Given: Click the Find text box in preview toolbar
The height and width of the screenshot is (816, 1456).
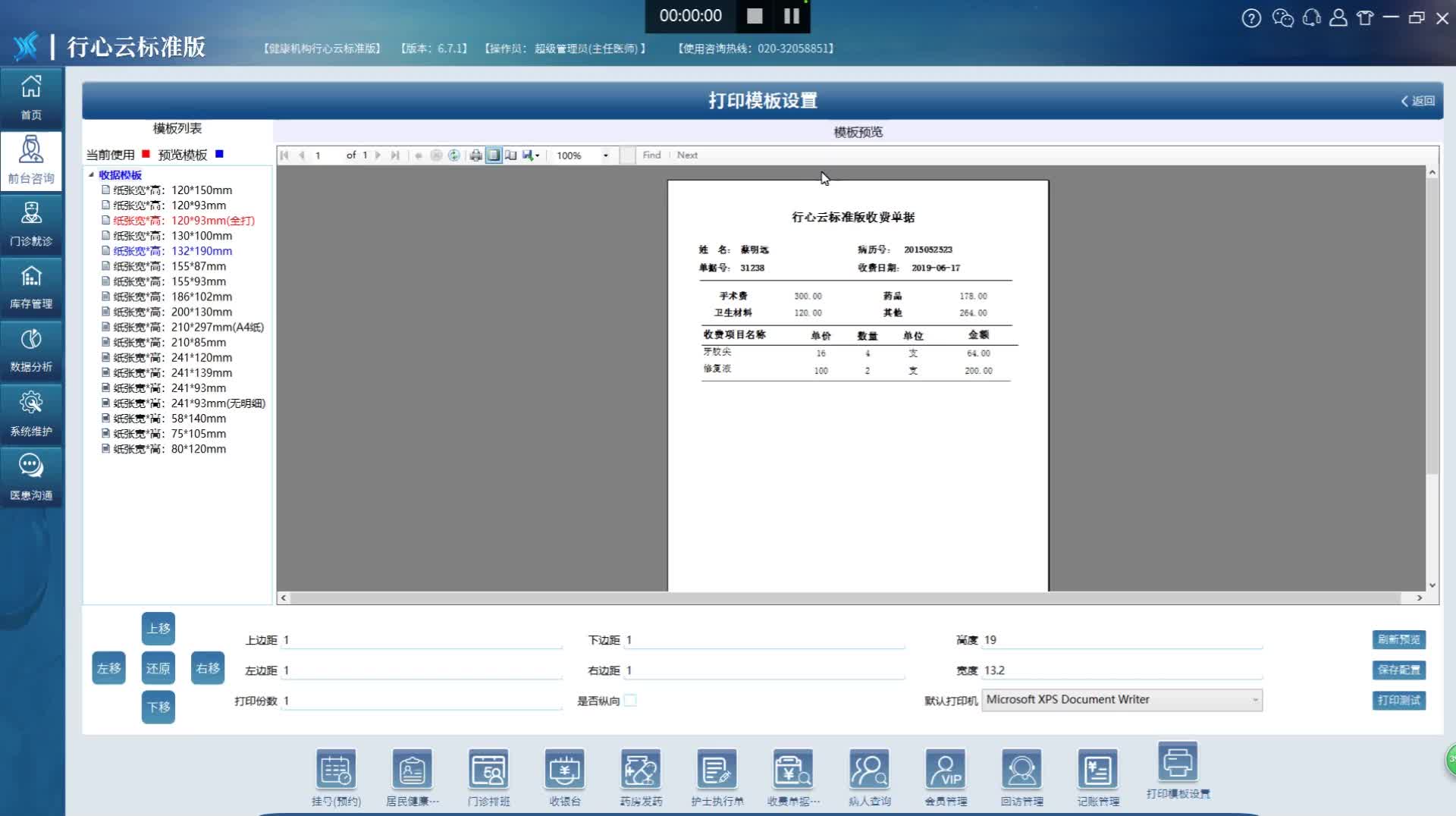Looking at the screenshot, I should pyautogui.click(x=628, y=155).
